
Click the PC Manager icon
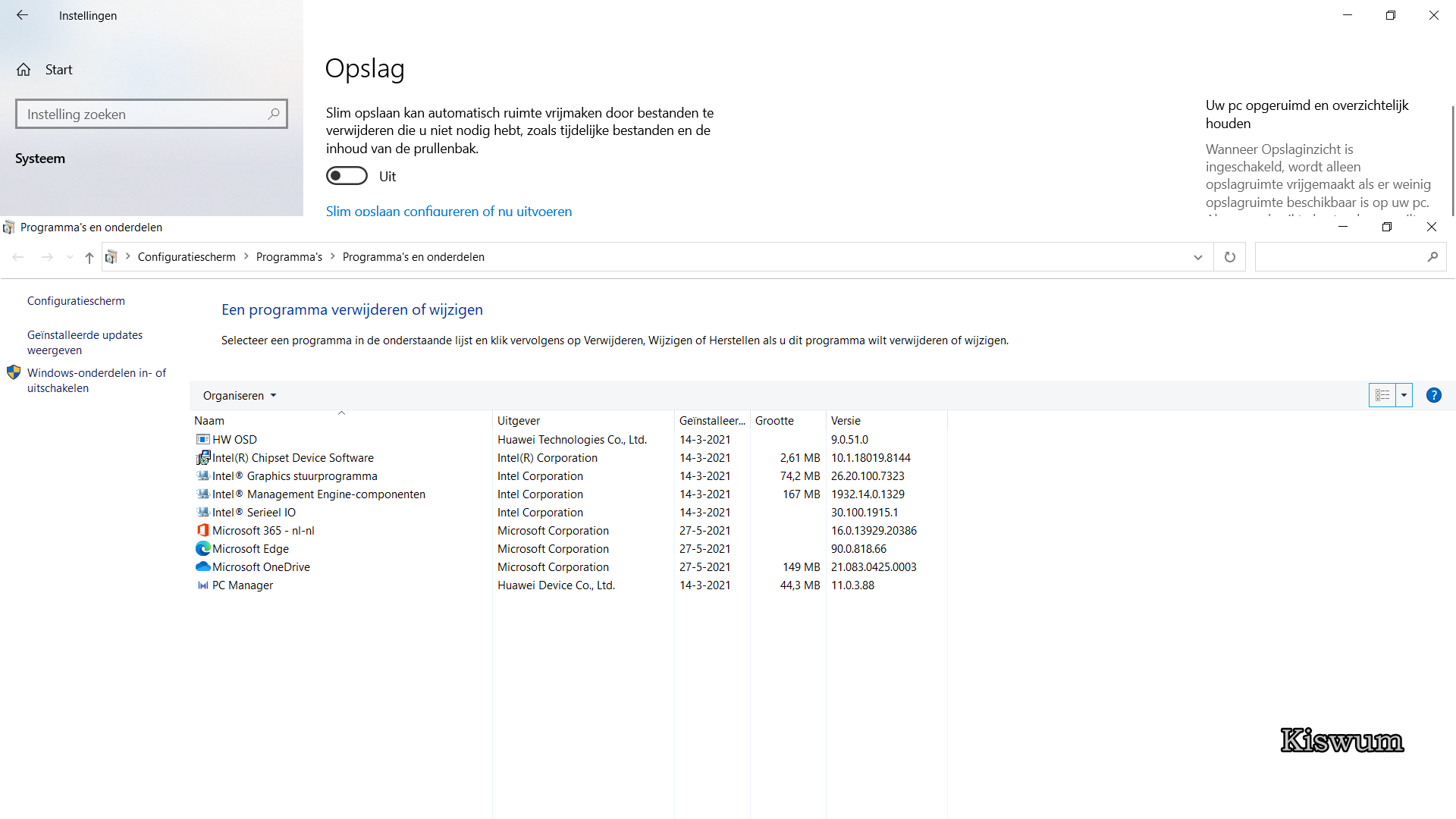point(202,585)
